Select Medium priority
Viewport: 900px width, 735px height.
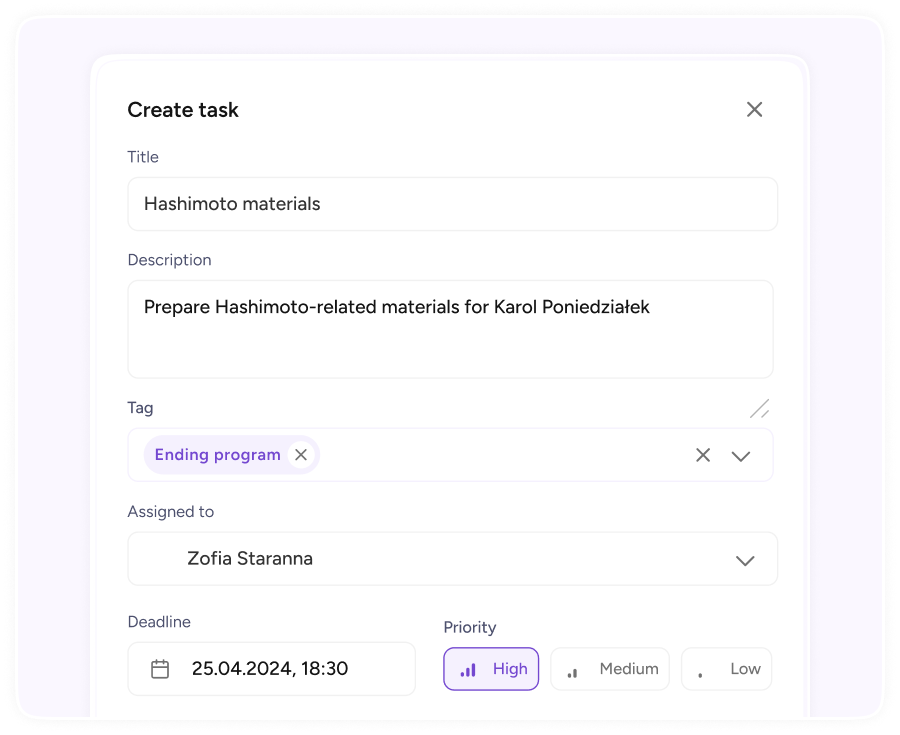pyautogui.click(x=610, y=669)
